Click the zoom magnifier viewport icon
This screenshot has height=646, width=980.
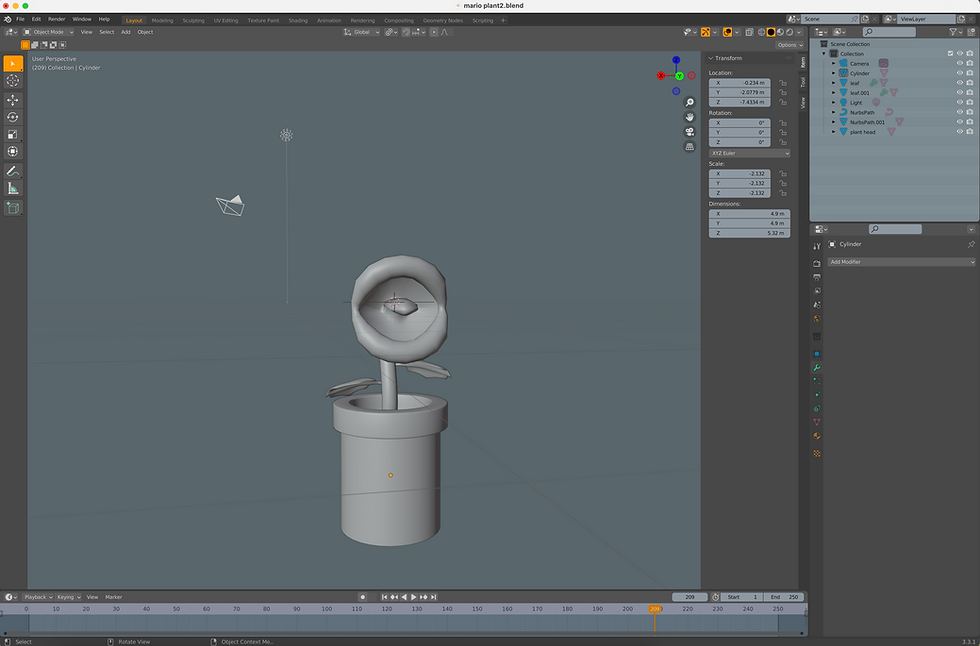tap(689, 102)
